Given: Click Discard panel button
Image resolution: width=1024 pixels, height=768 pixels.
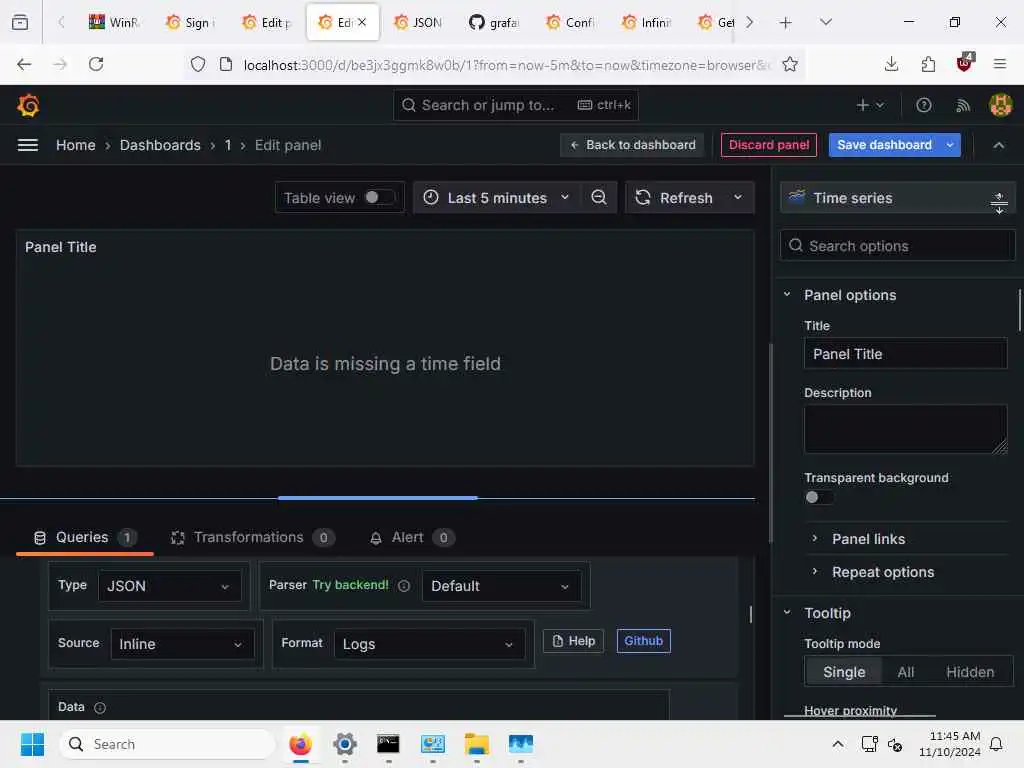Looking at the screenshot, I should (x=769, y=145).
